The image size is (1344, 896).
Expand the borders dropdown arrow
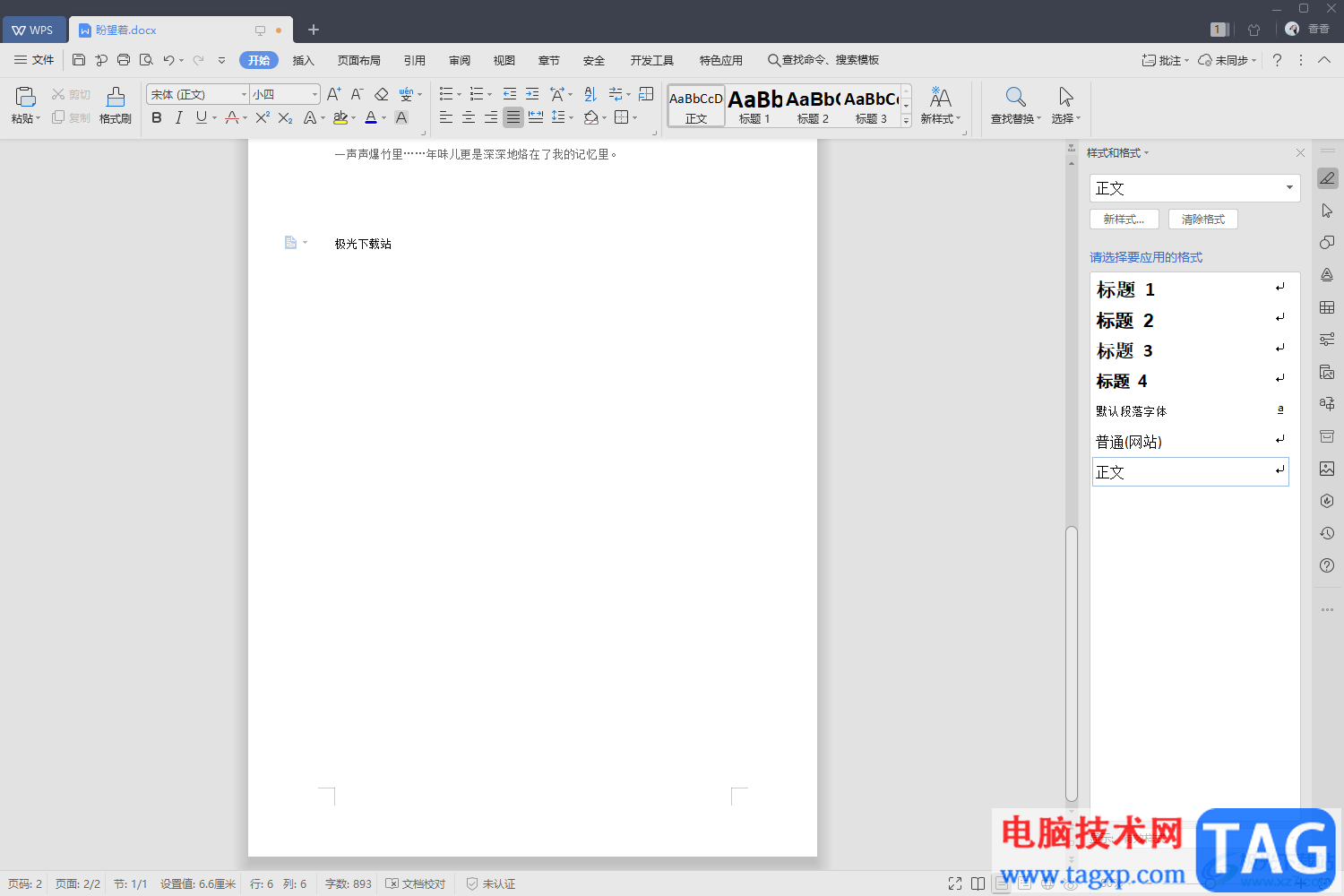pos(635,117)
